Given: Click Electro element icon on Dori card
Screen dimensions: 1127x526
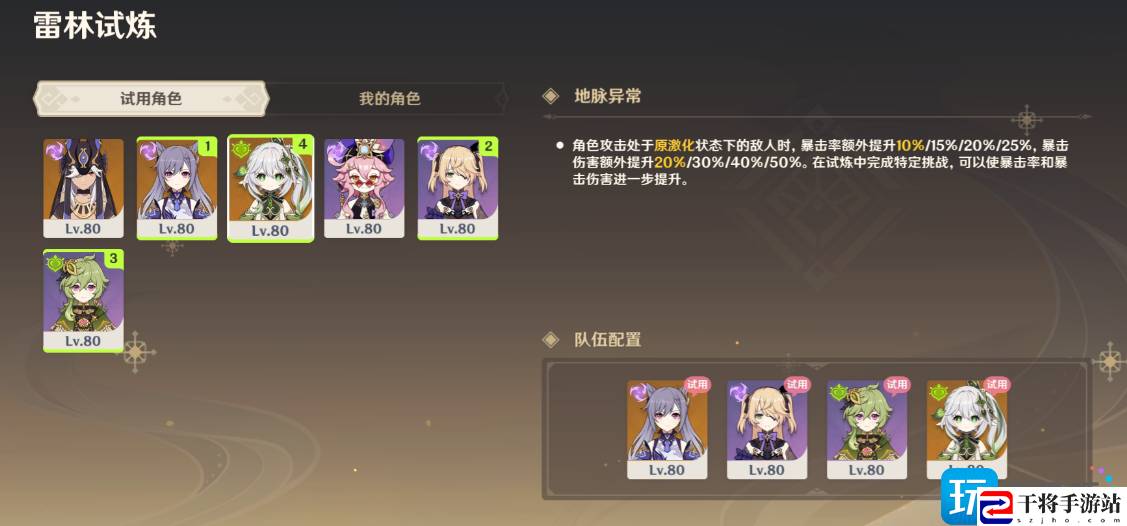Looking at the screenshot, I should 335,150.
